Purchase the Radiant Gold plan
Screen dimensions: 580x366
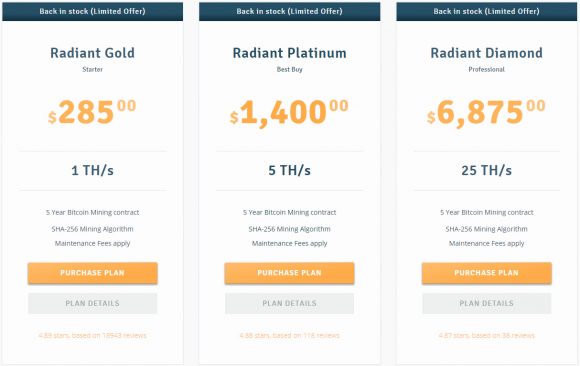coord(92,273)
